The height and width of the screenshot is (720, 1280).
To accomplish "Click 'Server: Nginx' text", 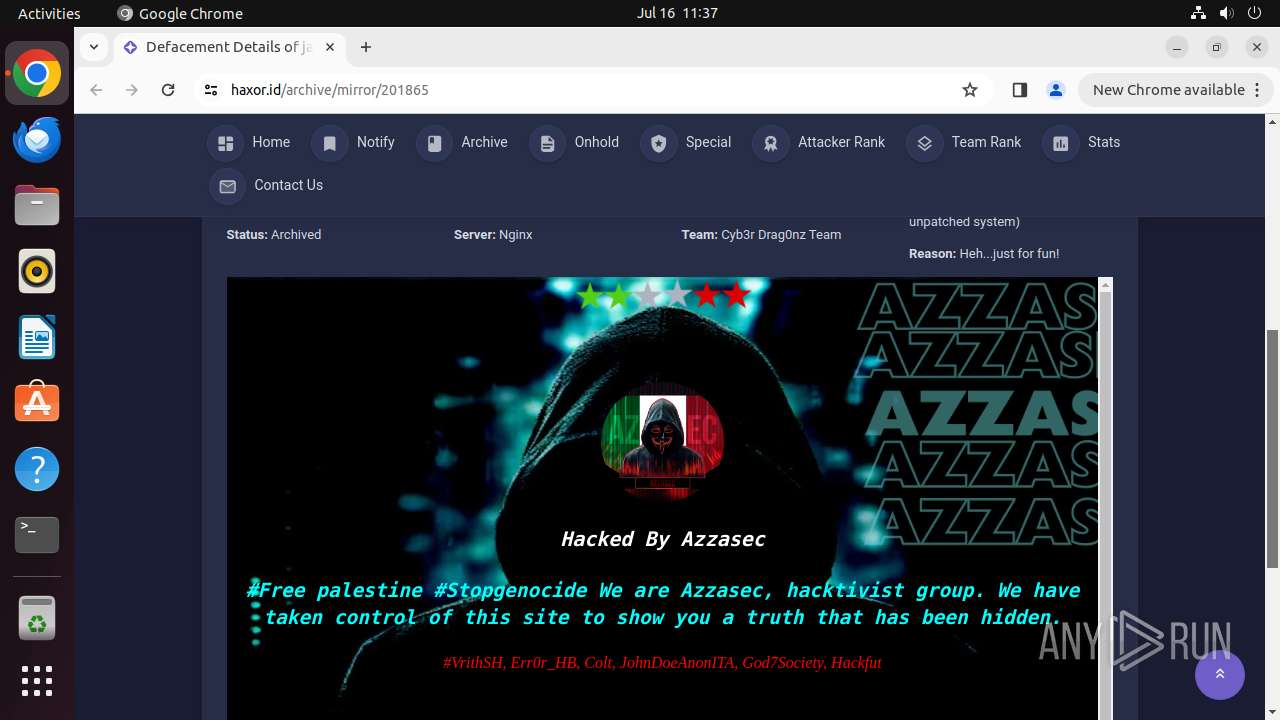I will click(x=493, y=234).
